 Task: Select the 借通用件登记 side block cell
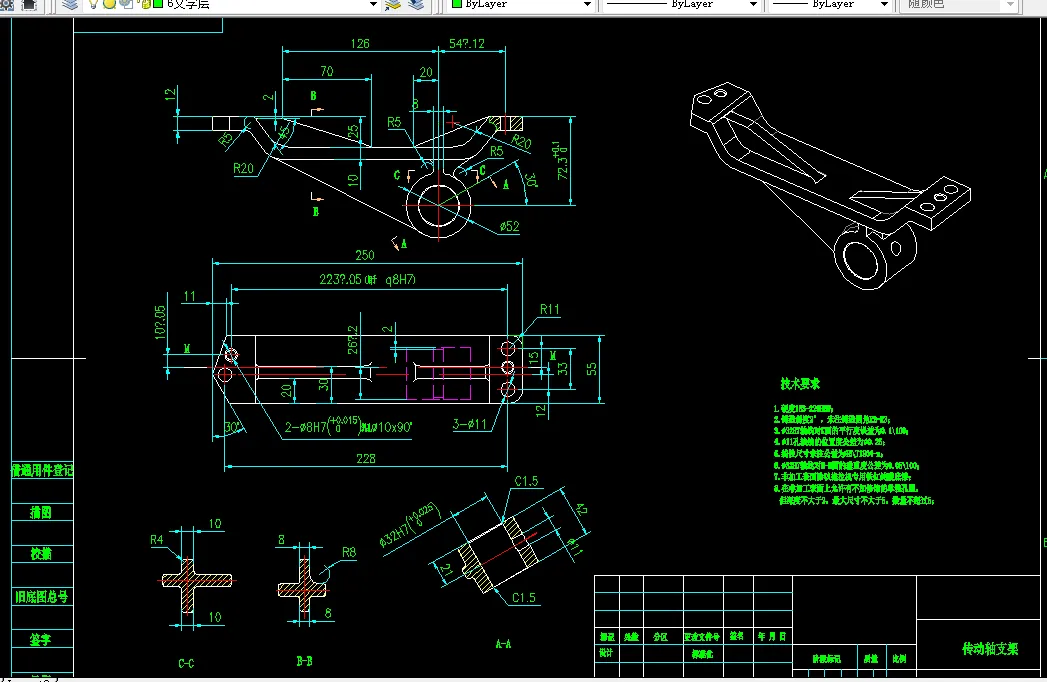coord(42,470)
